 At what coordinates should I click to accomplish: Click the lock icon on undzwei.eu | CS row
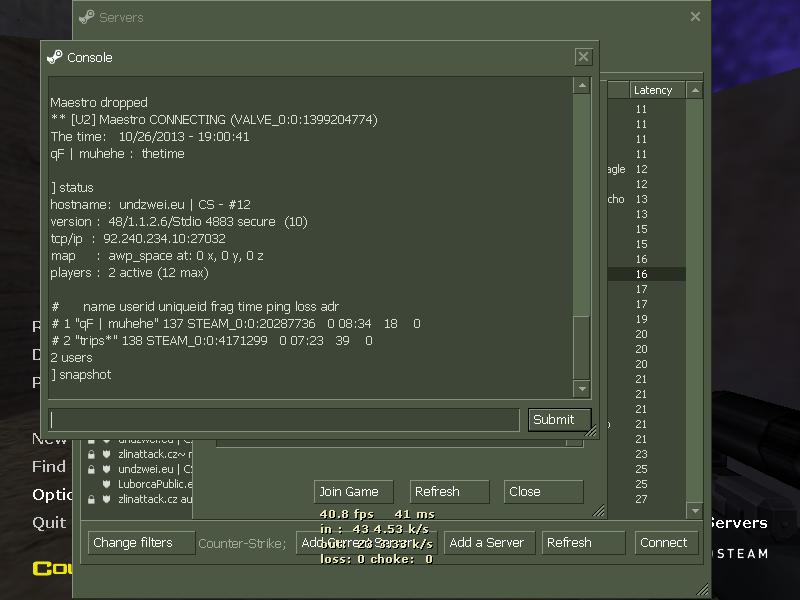click(x=91, y=469)
